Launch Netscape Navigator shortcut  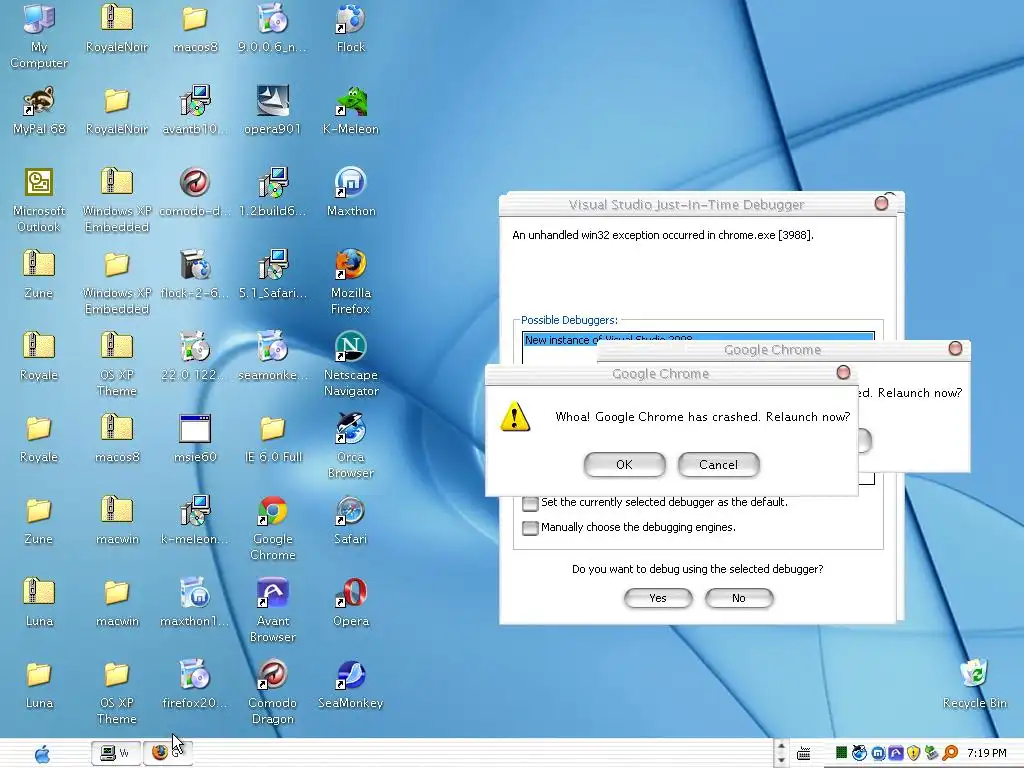pos(351,364)
